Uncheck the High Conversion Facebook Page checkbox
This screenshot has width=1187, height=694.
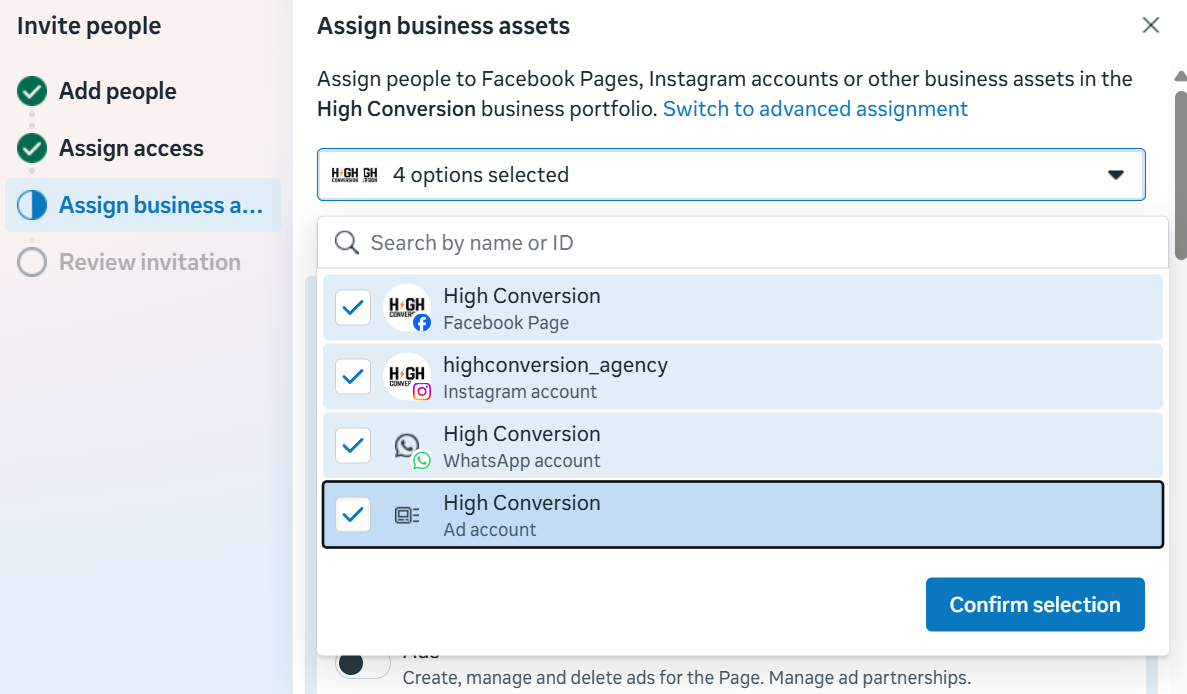(x=353, y=307)
